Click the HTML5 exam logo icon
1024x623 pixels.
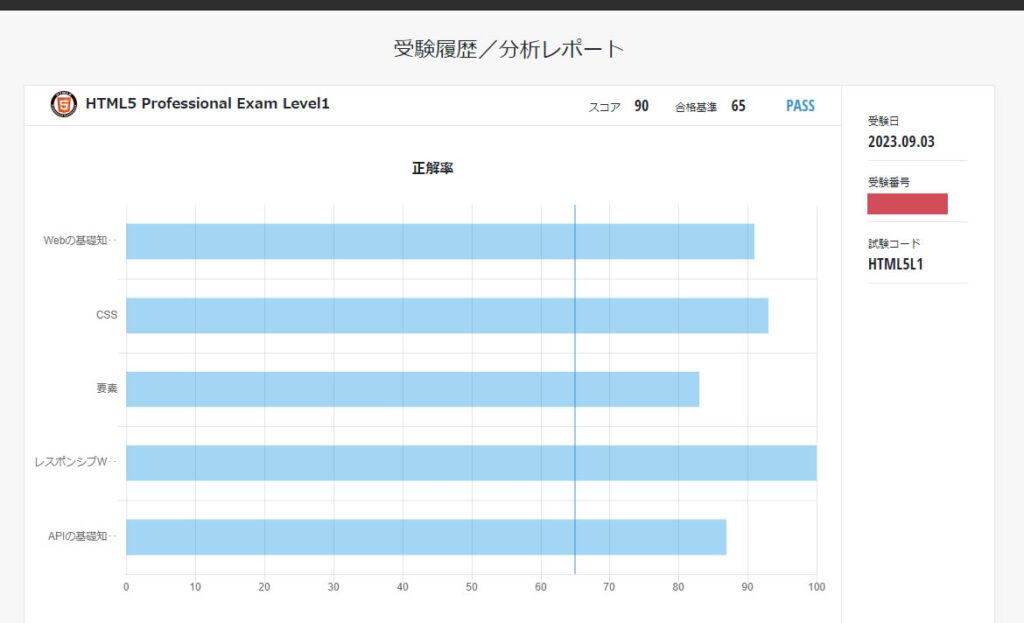(x=63, y=104)
